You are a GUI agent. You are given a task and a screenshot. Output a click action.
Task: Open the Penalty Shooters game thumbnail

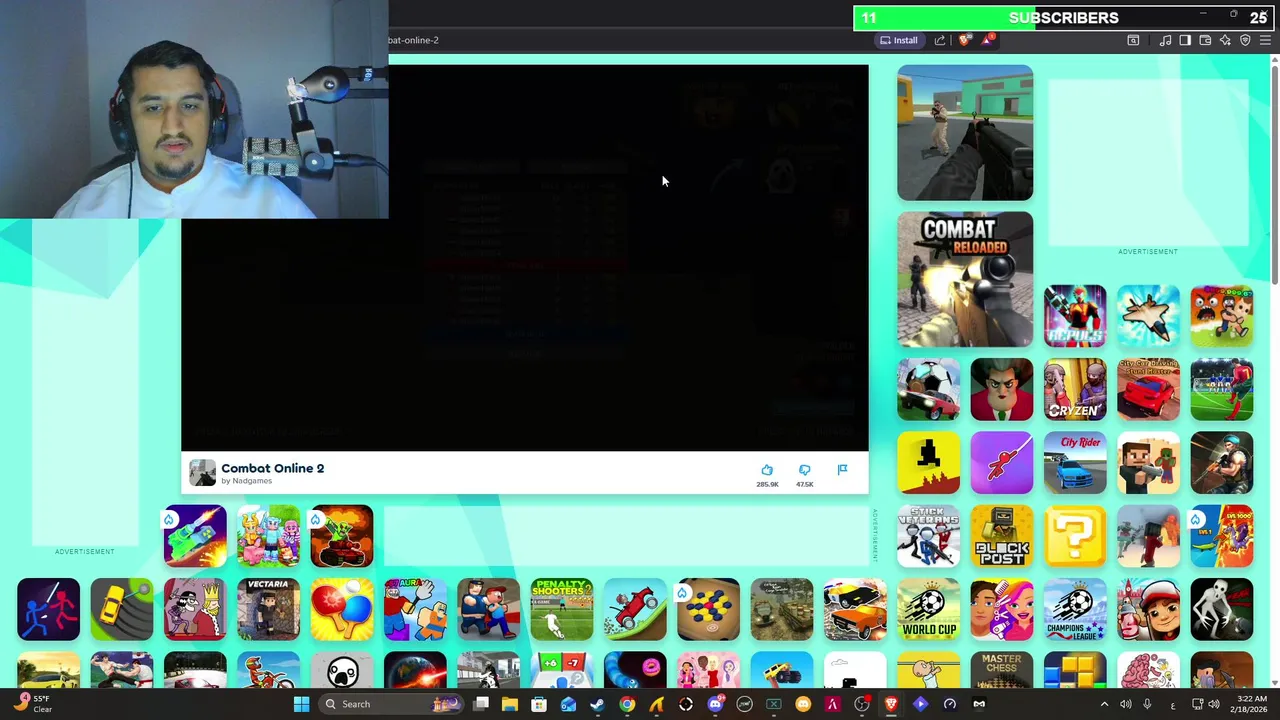[562, 609]
